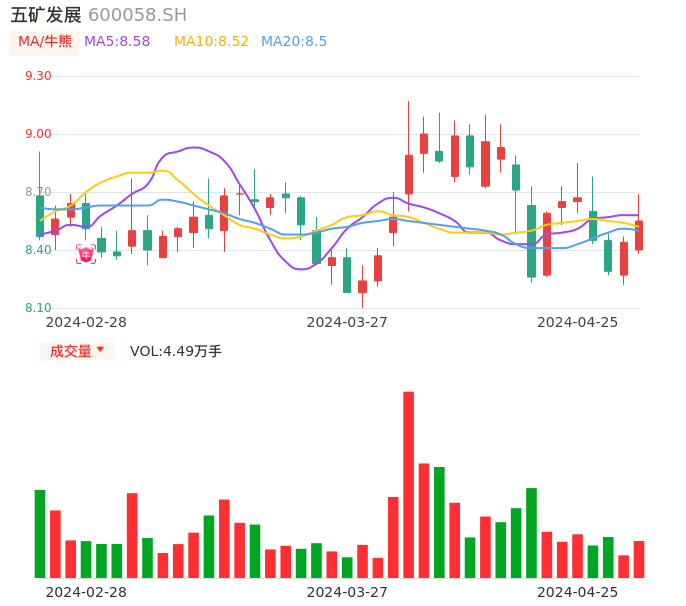Open the MA/牛熊 indicator selector
The height and width of the screenshot is (606, 686).
pos(44,42)
